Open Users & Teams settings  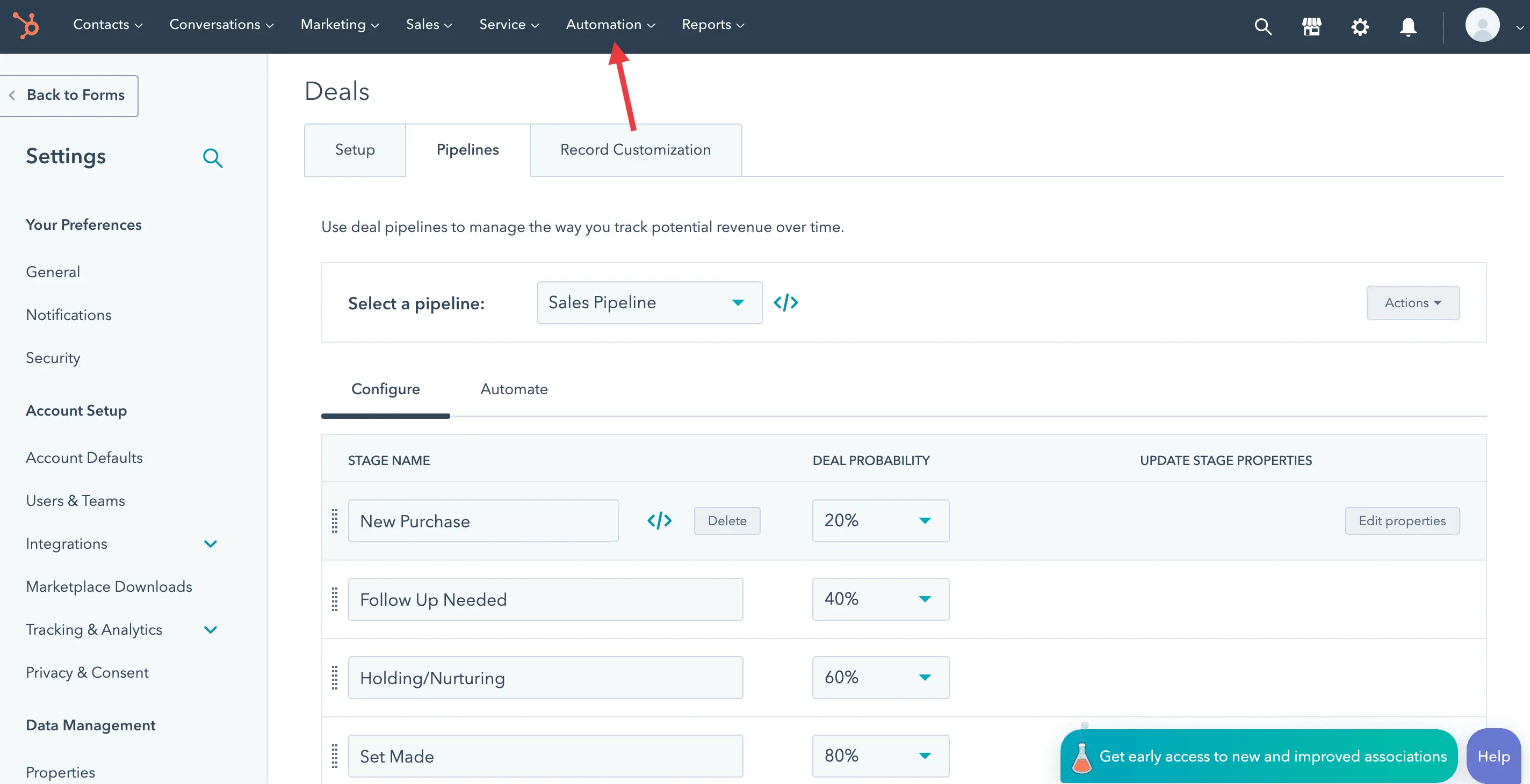pyautogui.click(x=75, y=500)
